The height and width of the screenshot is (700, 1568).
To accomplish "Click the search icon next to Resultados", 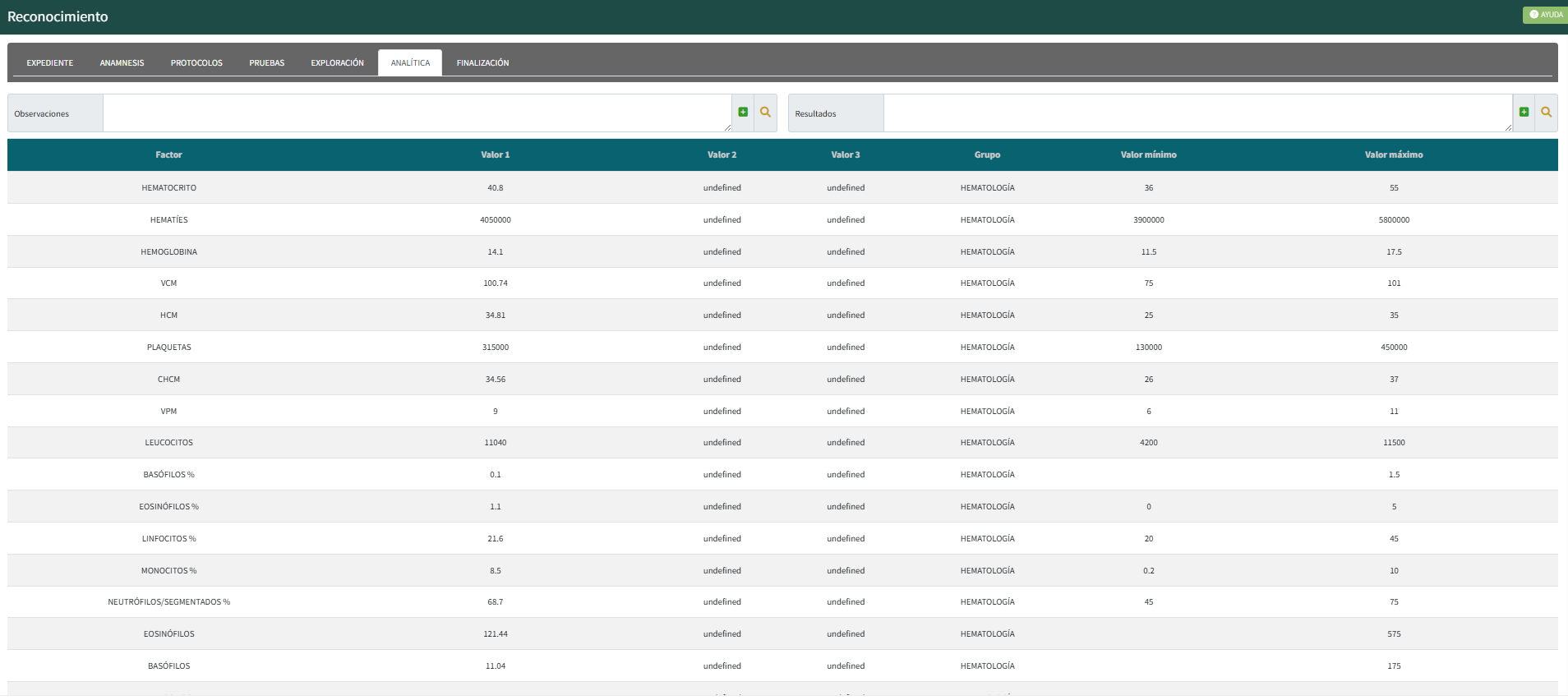I will 1546,113.
